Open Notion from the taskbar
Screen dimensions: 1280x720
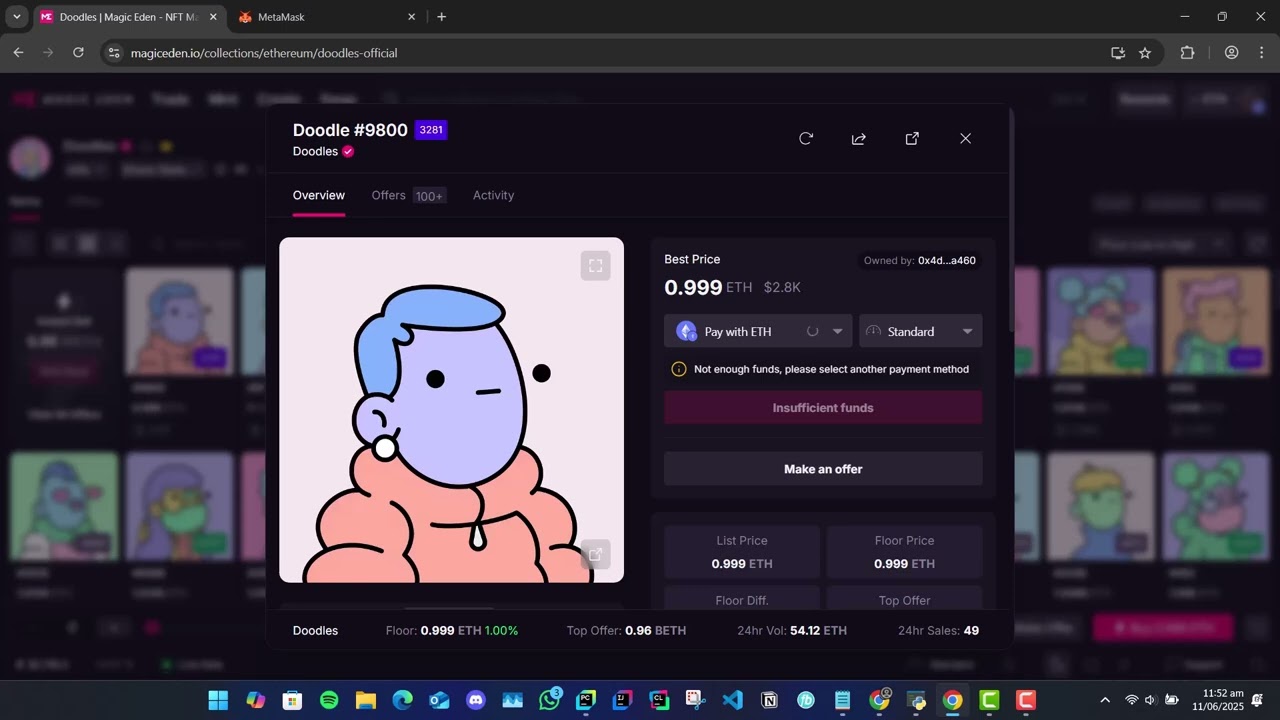tap(769, 700)
